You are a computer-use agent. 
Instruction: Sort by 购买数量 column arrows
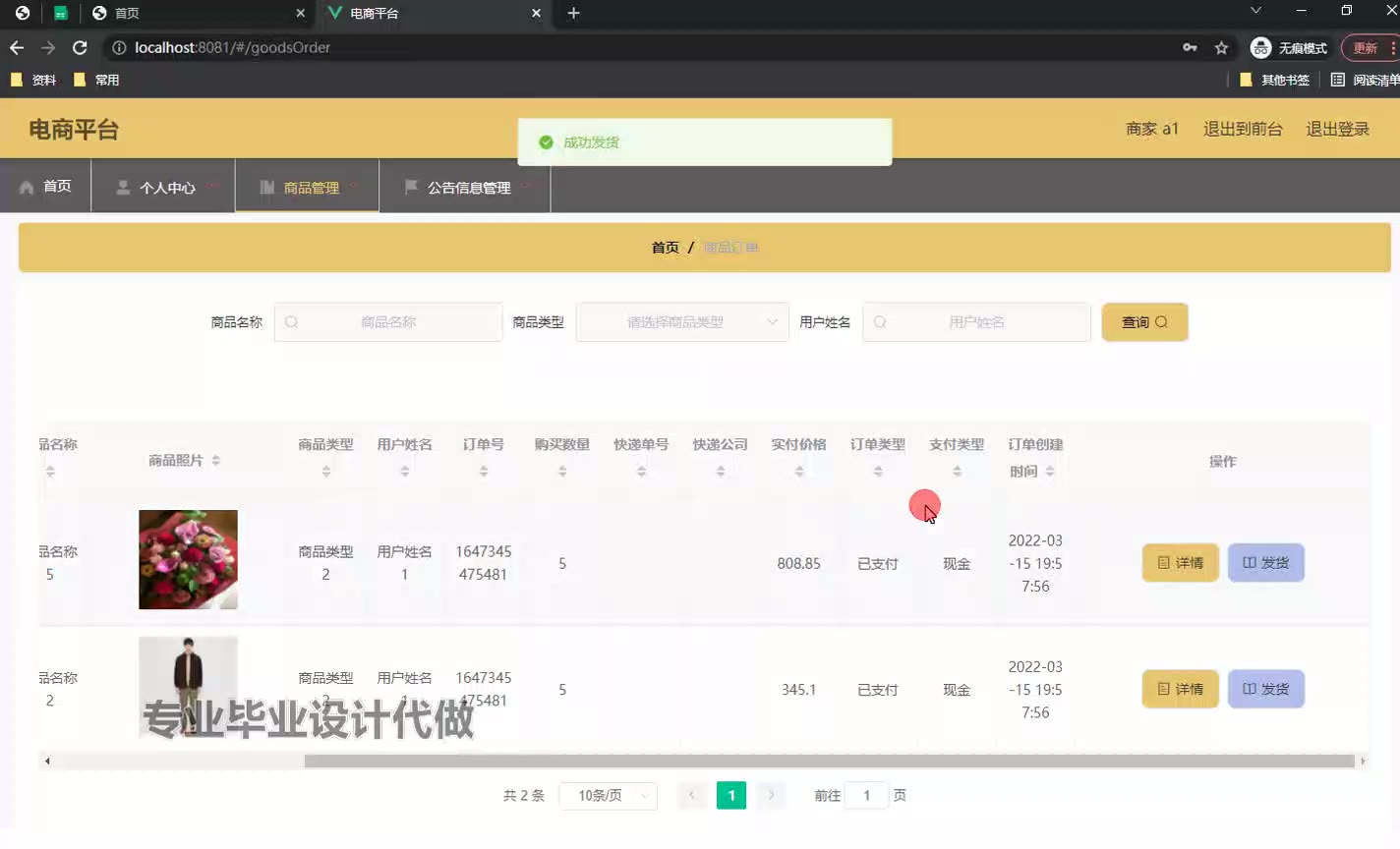click(562, 472)
